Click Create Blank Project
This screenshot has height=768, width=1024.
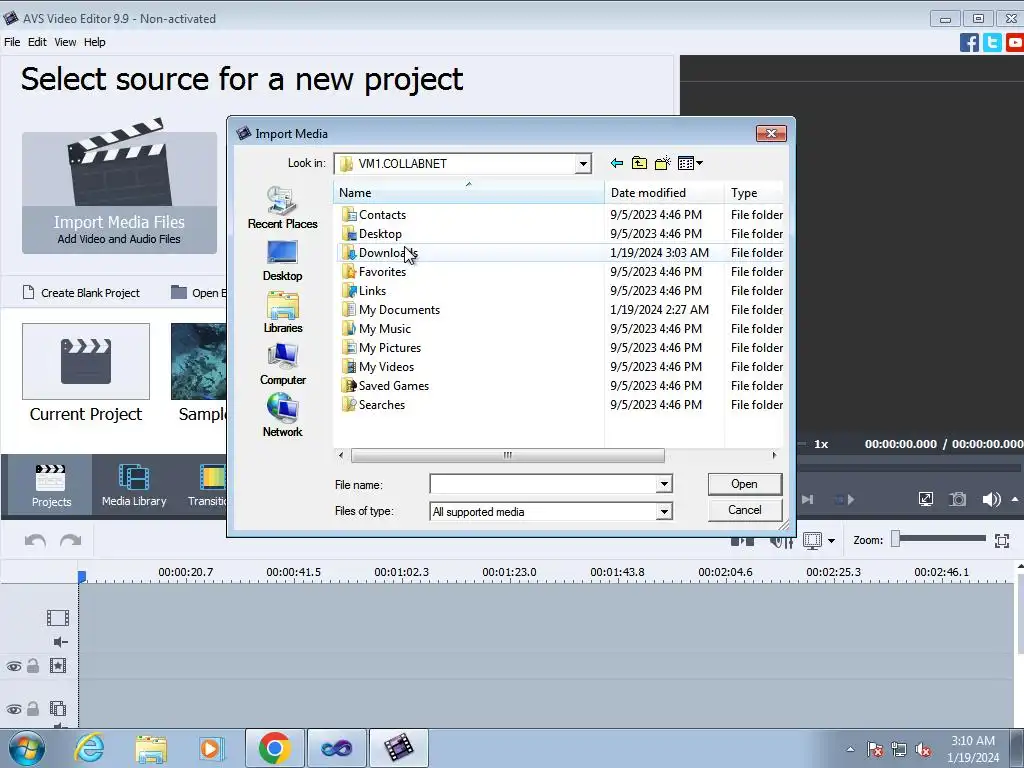point(82,293)
